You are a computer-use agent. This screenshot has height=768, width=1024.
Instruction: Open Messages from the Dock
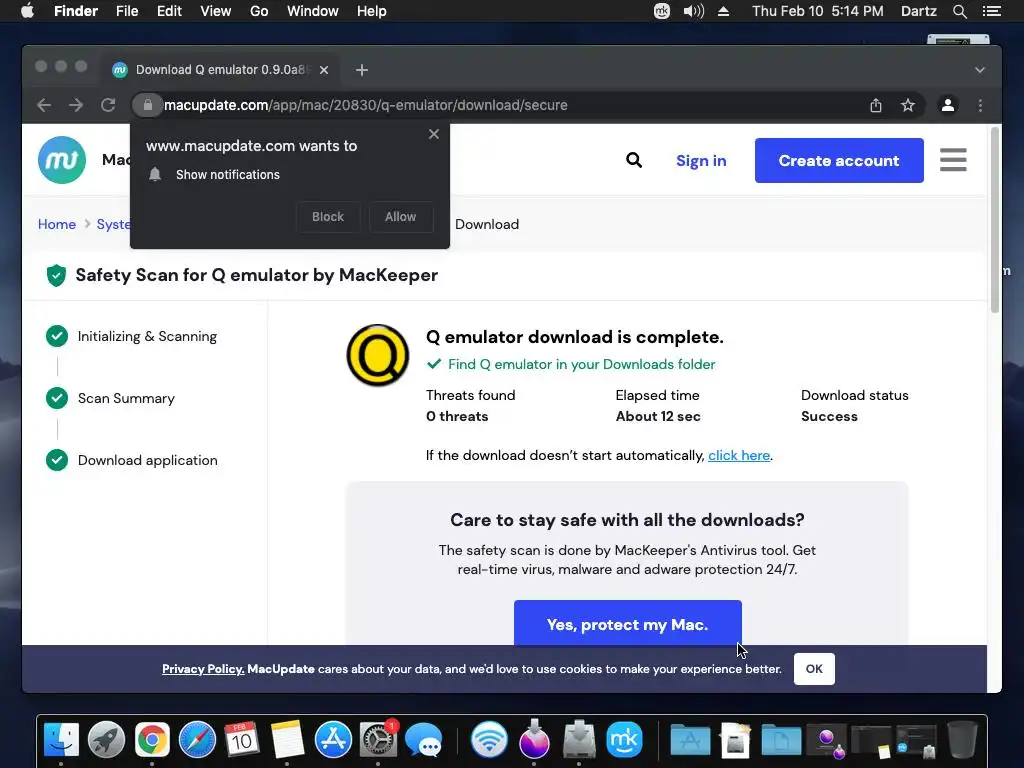[424, 740]
